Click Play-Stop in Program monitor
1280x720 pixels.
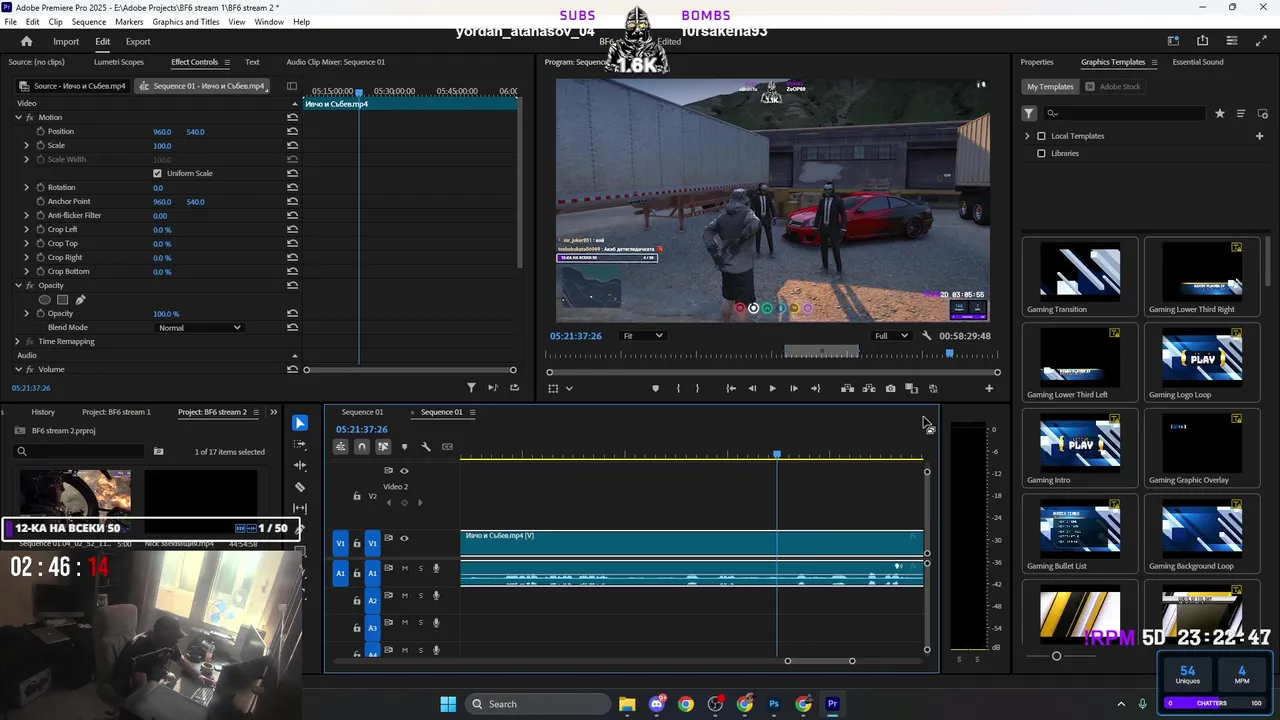(772, 388)
